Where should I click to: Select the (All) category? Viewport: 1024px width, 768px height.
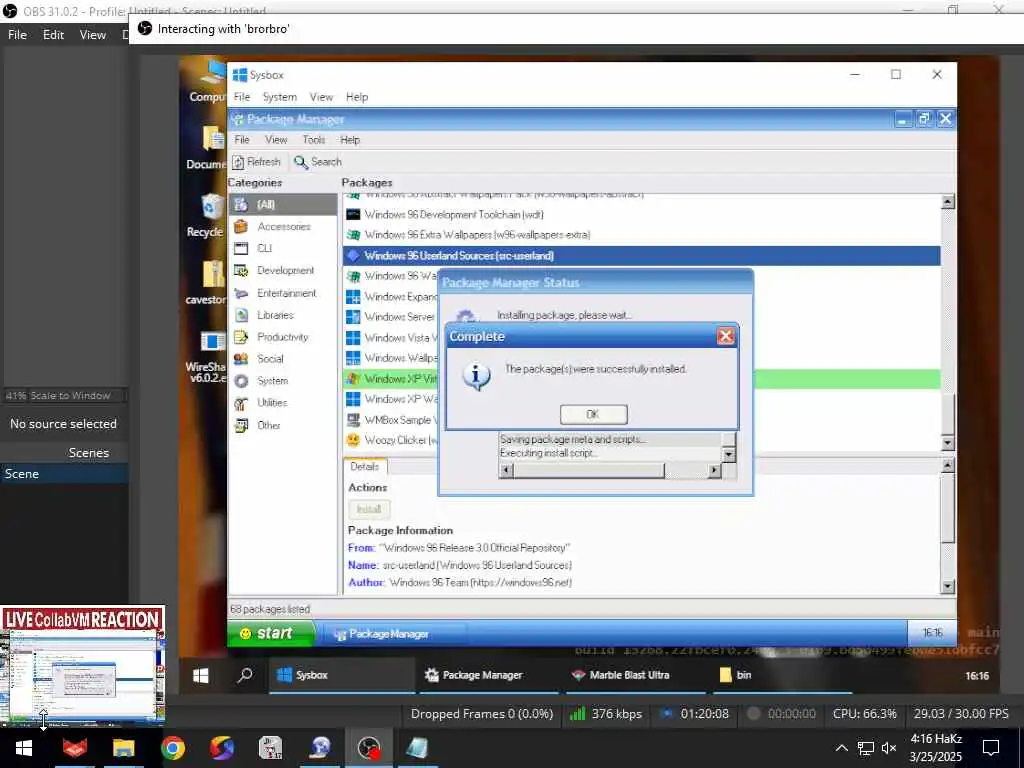pos(283,204)
